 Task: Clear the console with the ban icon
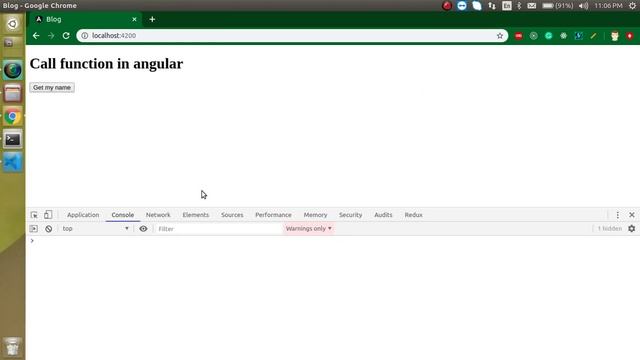[49, 229]
